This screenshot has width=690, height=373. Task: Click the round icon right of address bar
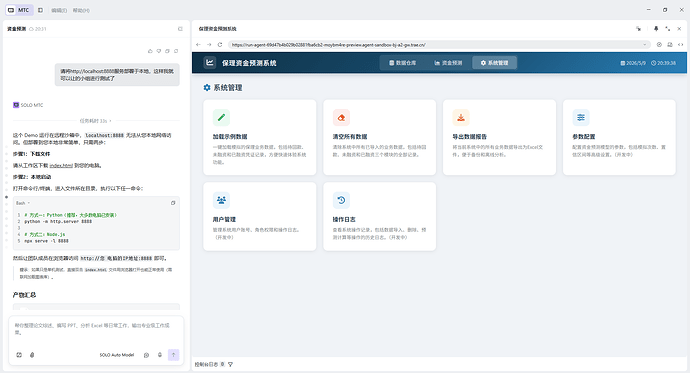659,44
